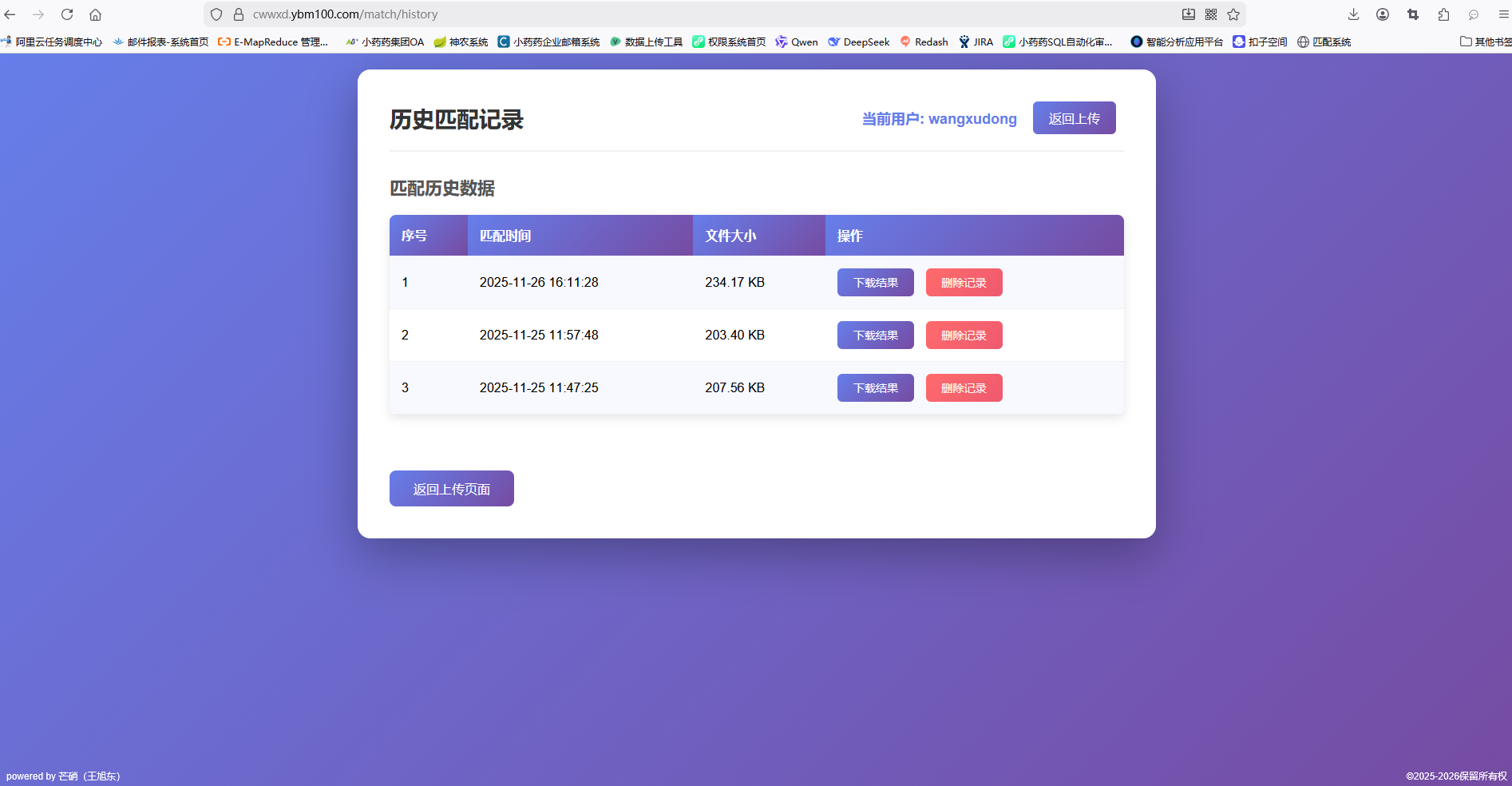
Task: Reload the page with the refresh icon
Action: click(67, 14)
